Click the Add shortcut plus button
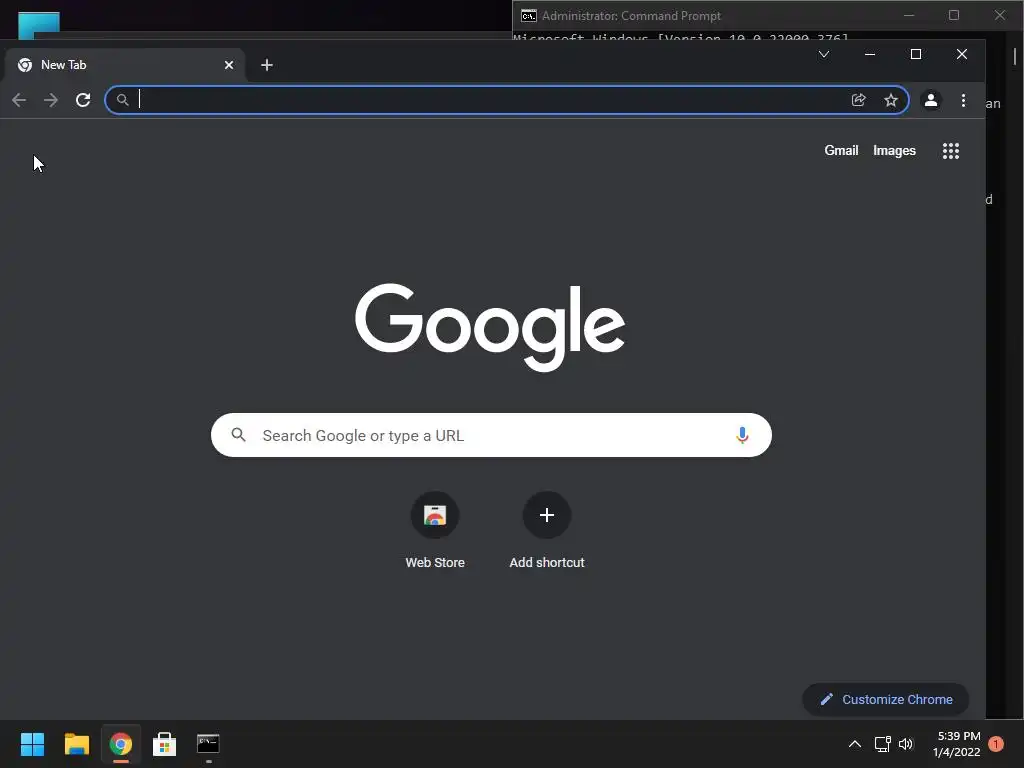 click(x=547, y=515)
